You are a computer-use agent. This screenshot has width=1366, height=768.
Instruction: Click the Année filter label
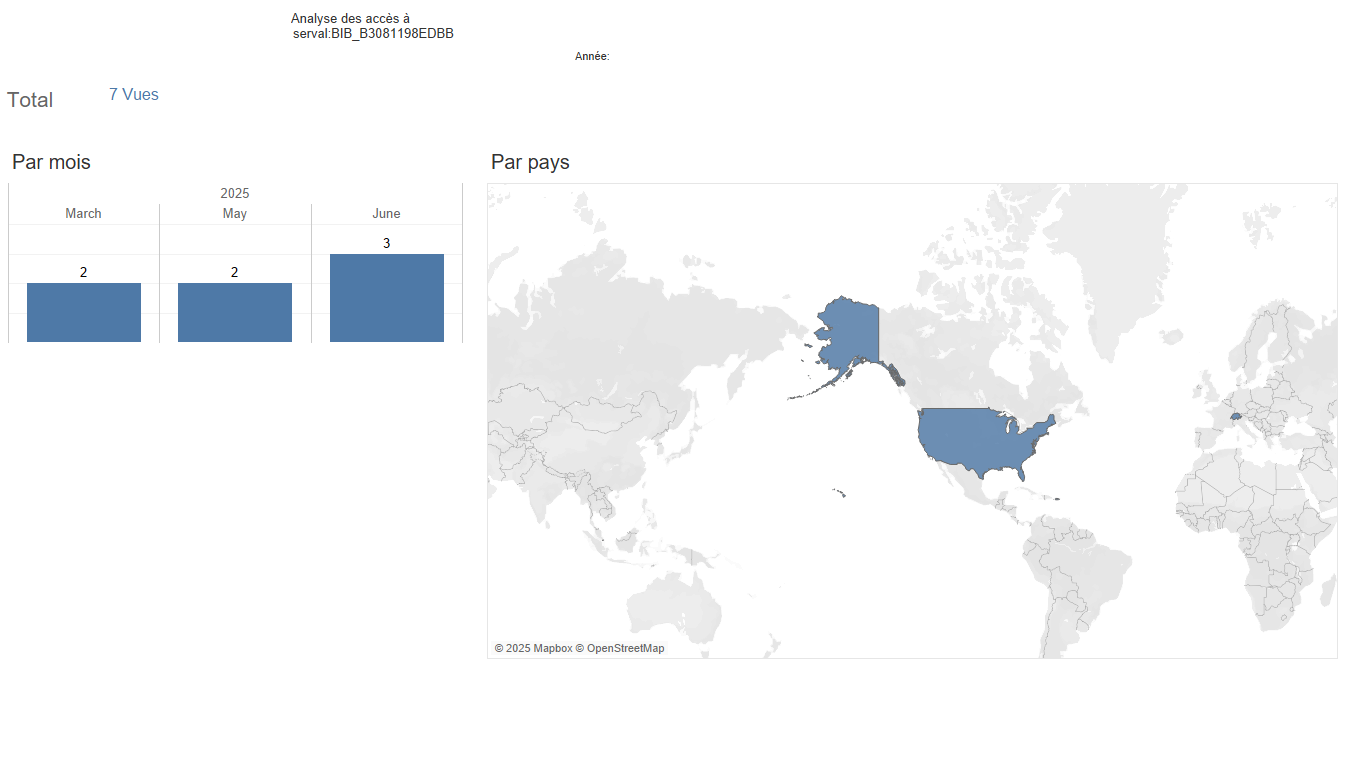[x=592, y=56]
